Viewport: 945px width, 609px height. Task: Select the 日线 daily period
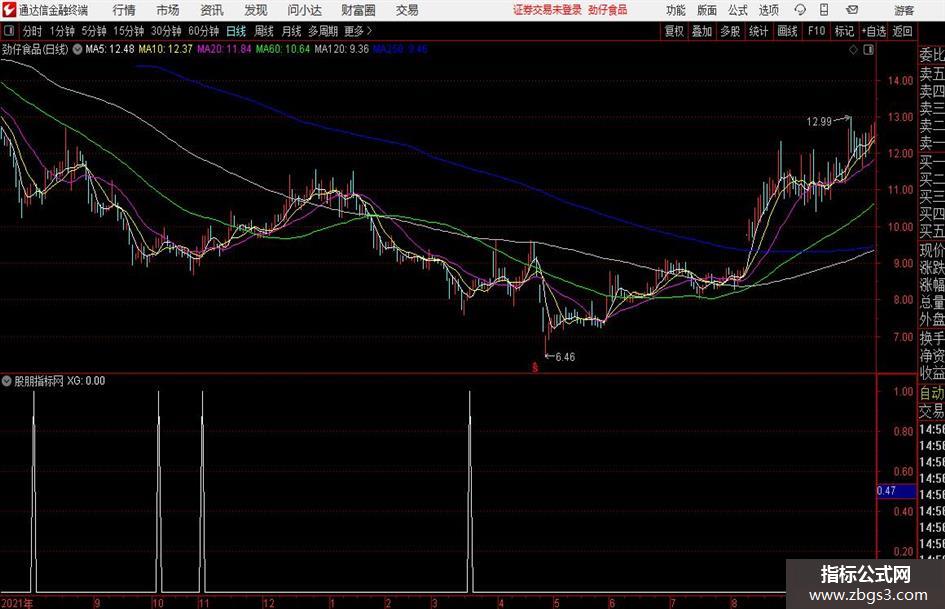click(236, 31)
